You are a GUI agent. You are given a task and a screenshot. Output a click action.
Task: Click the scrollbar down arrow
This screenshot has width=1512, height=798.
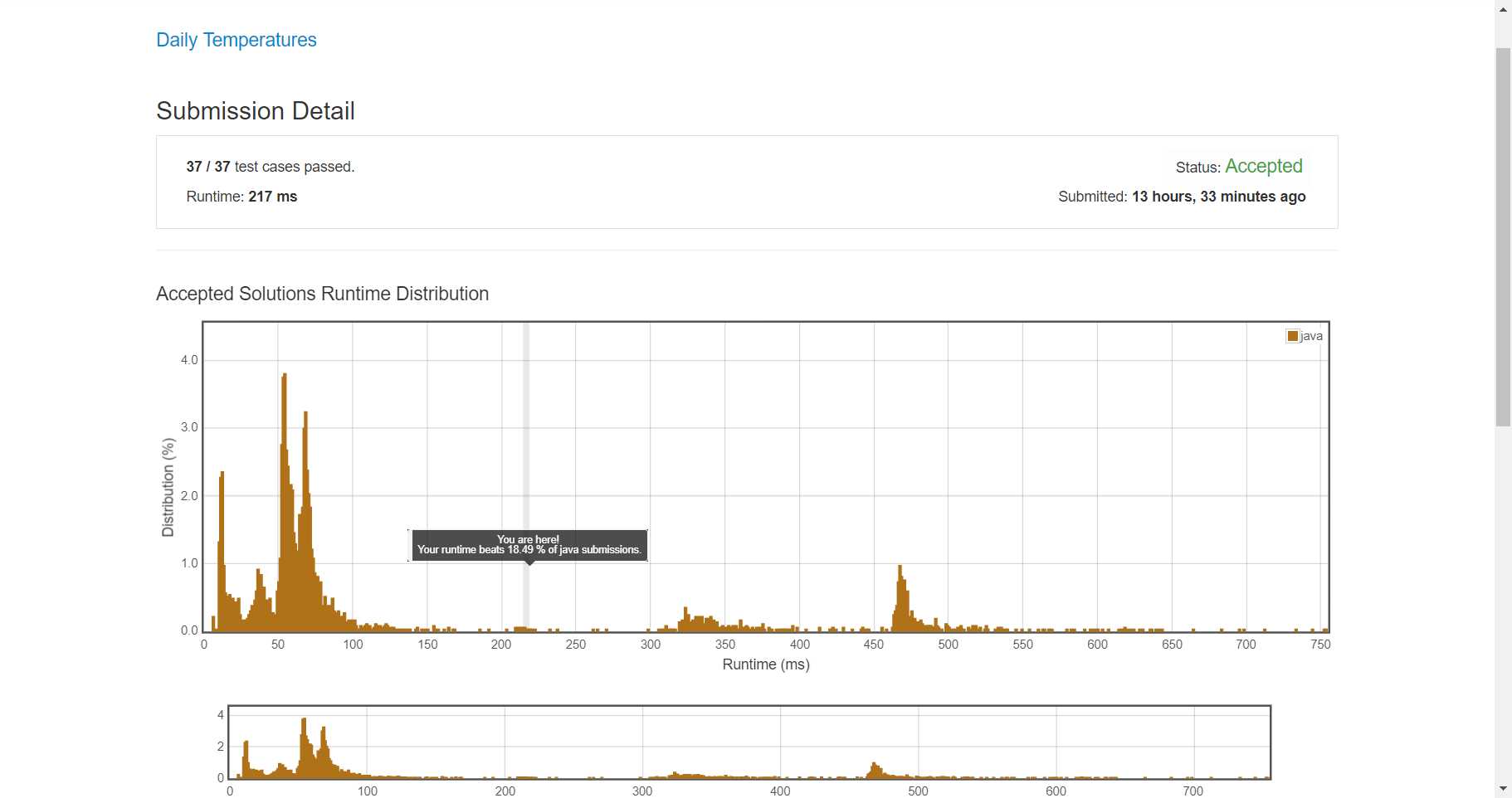tap(1504, 789)
